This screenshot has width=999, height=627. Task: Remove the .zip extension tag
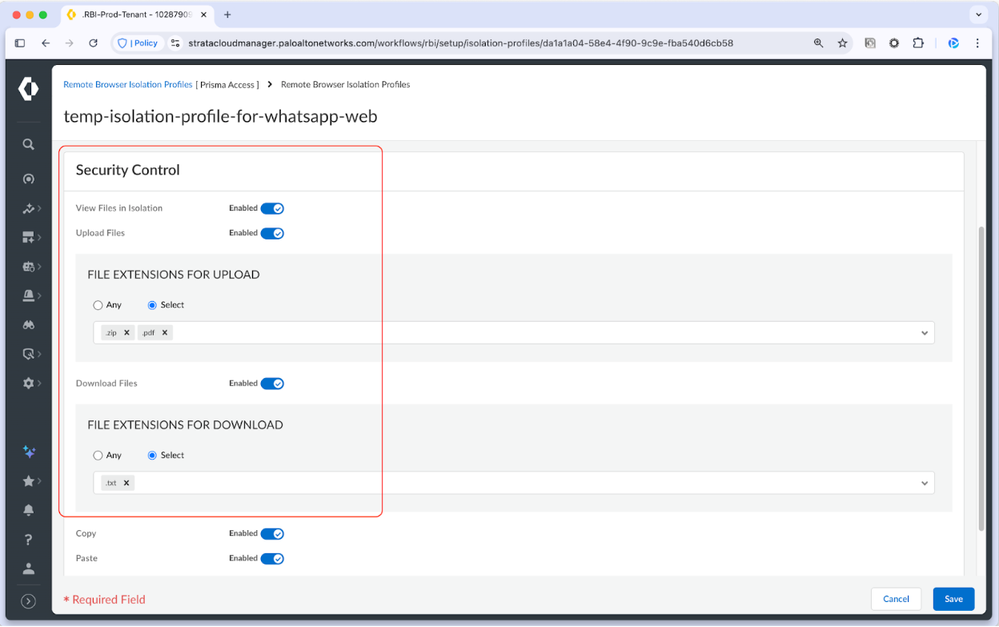tap(127, 333)
